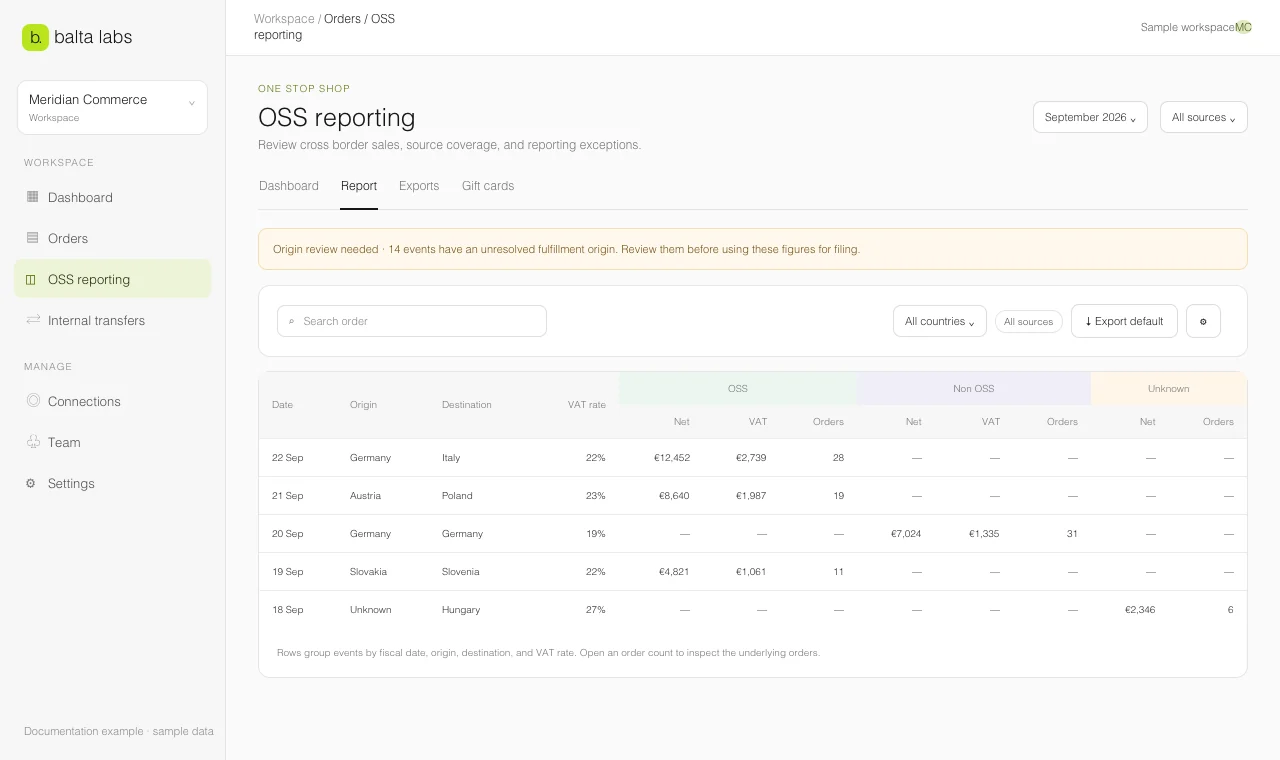Click the Origin column header
1280x760 pixels.
363,405
